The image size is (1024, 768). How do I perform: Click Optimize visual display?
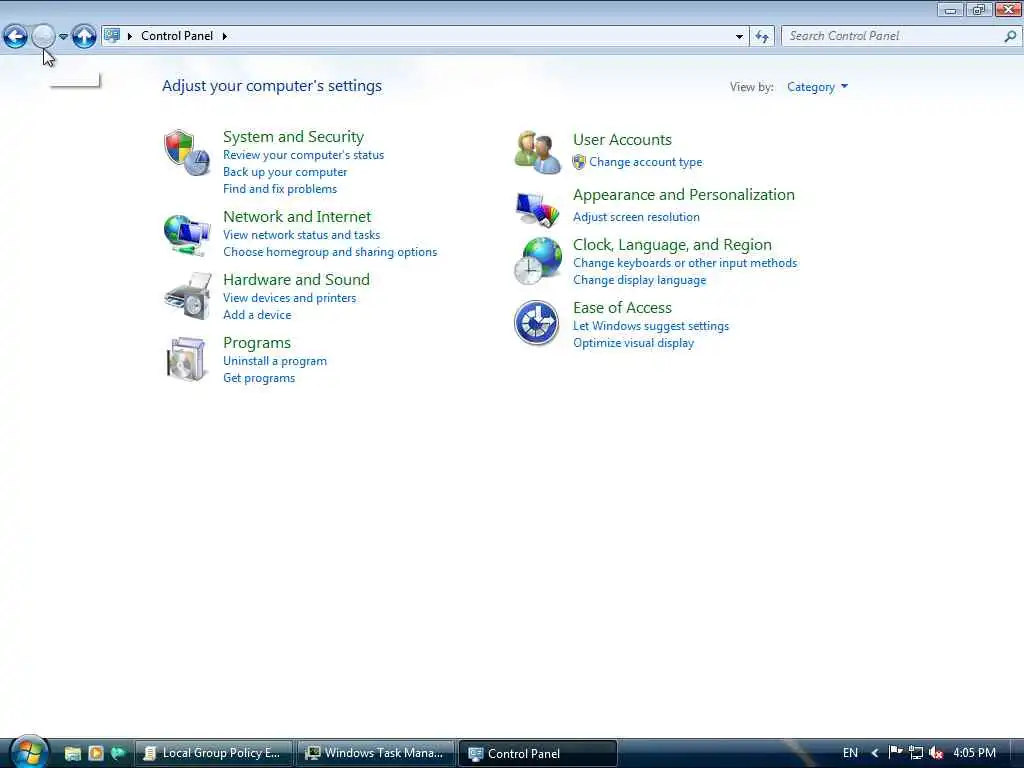click(x=633, y=343)
